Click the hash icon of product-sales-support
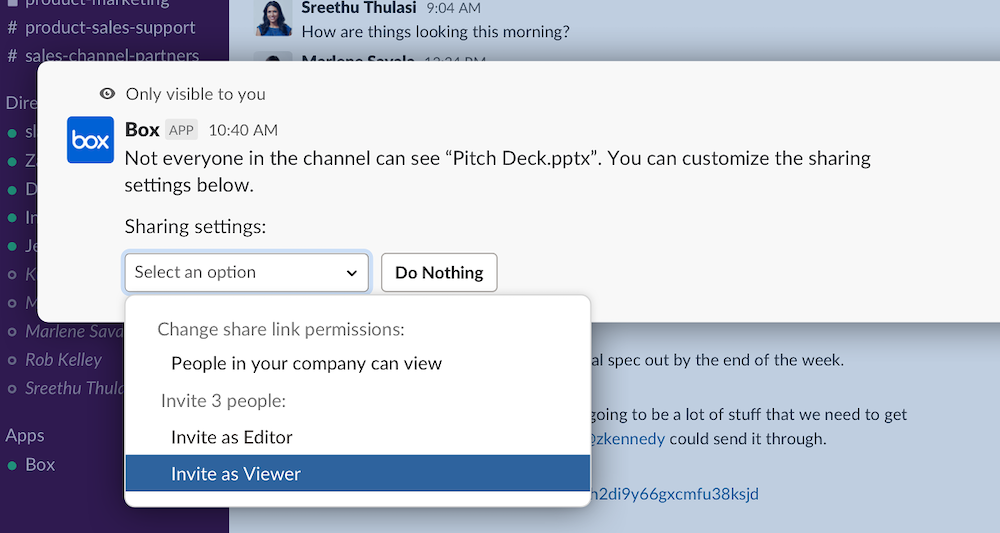The width and height of the screenshot is (1000, 533). (x=12, y=27)
